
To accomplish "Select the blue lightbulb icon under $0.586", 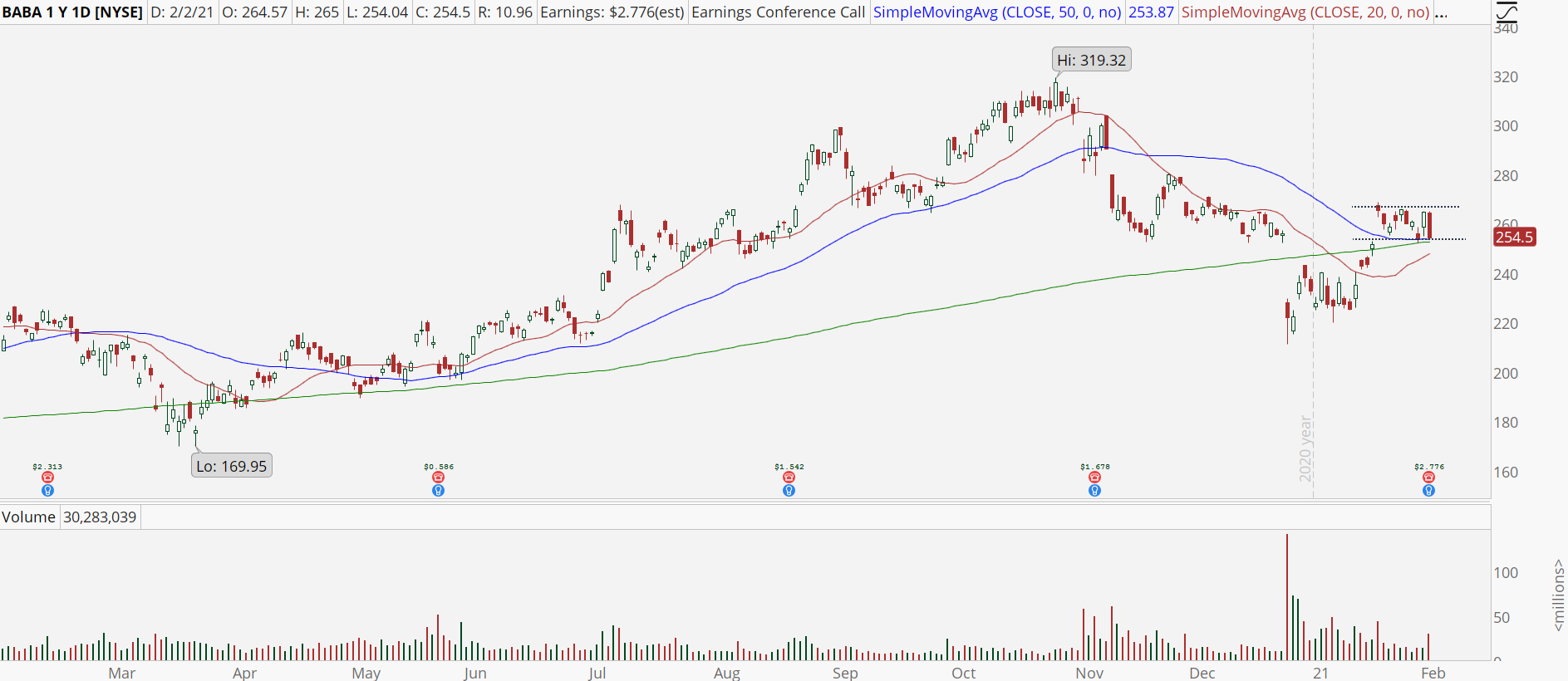I will [438, 491].
